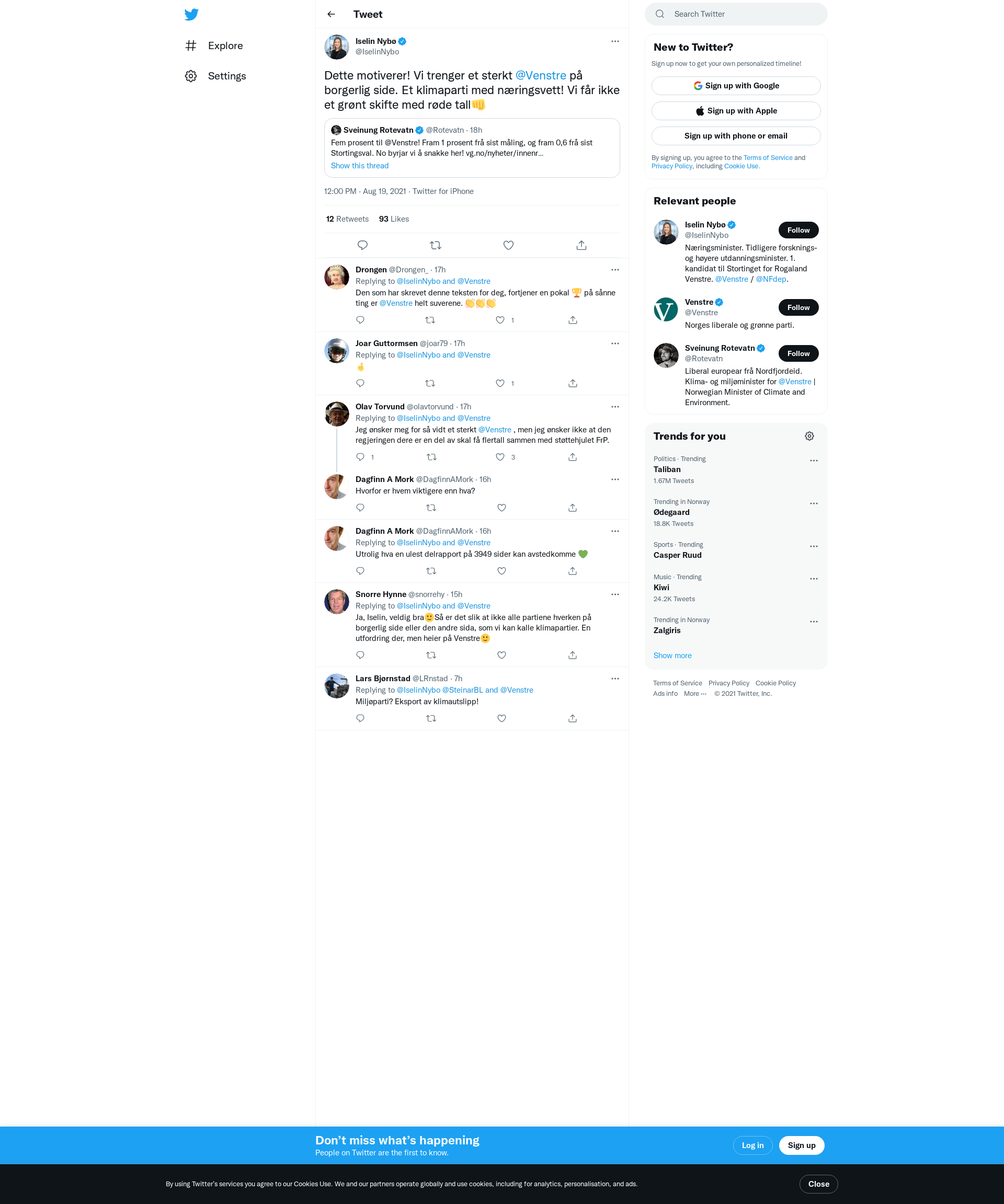The width and height of the screenshot is (1004, 1204).
Task: Sign up with Google
Action: pyautogui.click(x=736, y=85)
